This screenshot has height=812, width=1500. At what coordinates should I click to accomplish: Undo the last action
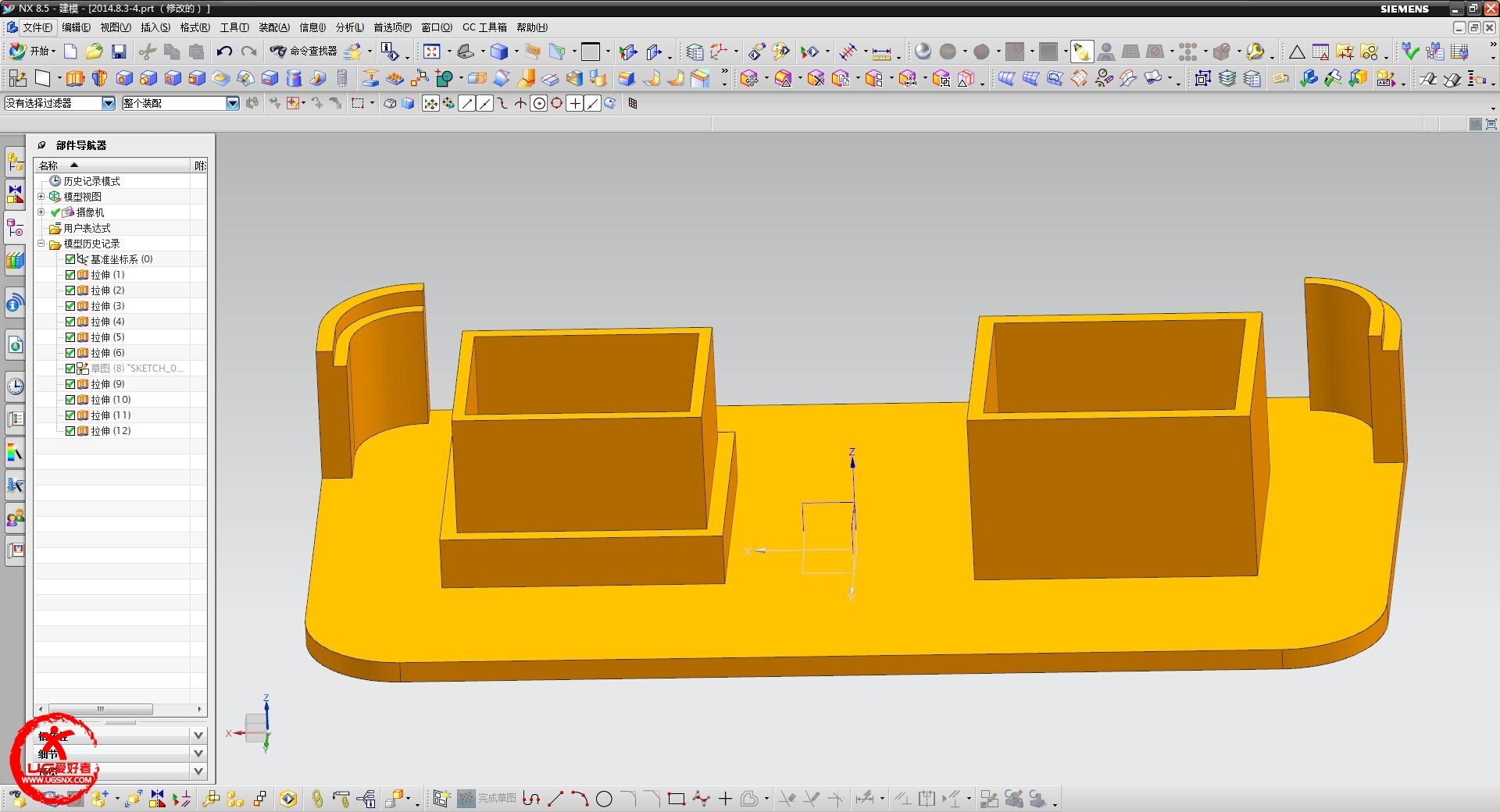224,52
